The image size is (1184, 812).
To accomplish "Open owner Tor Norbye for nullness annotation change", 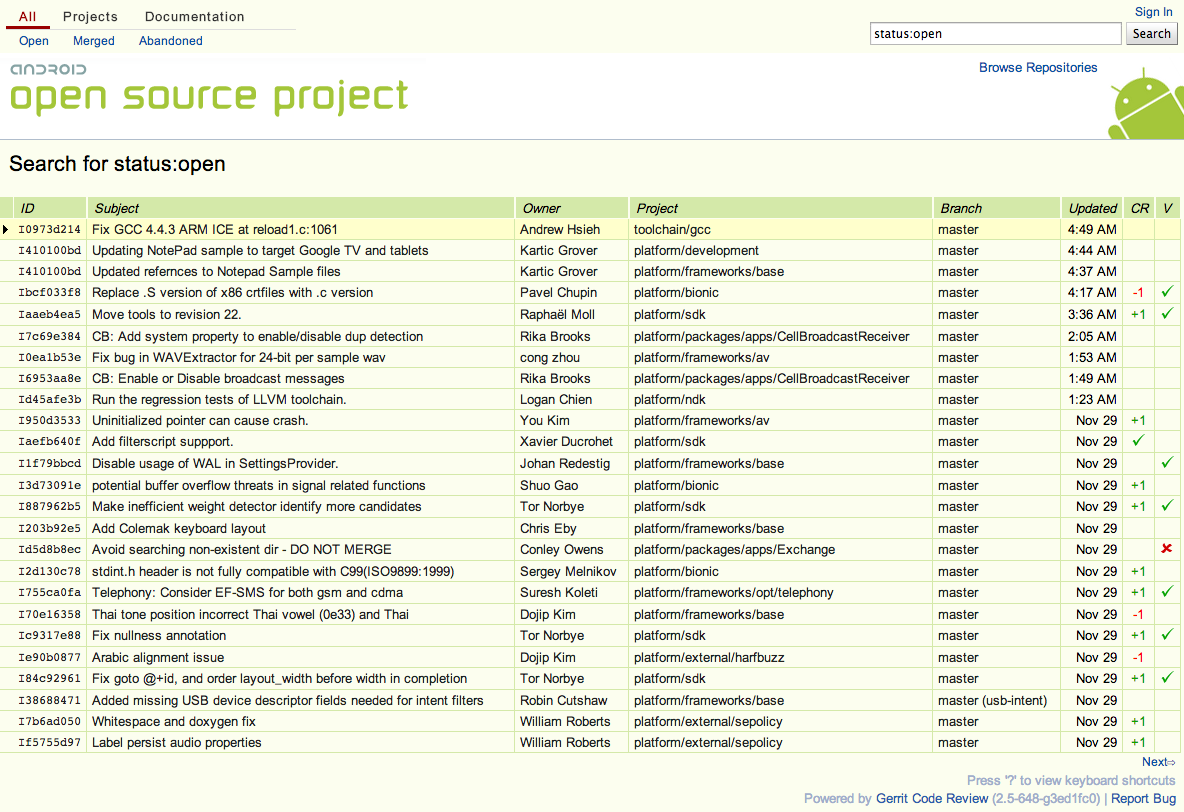I will click(554, 635).
